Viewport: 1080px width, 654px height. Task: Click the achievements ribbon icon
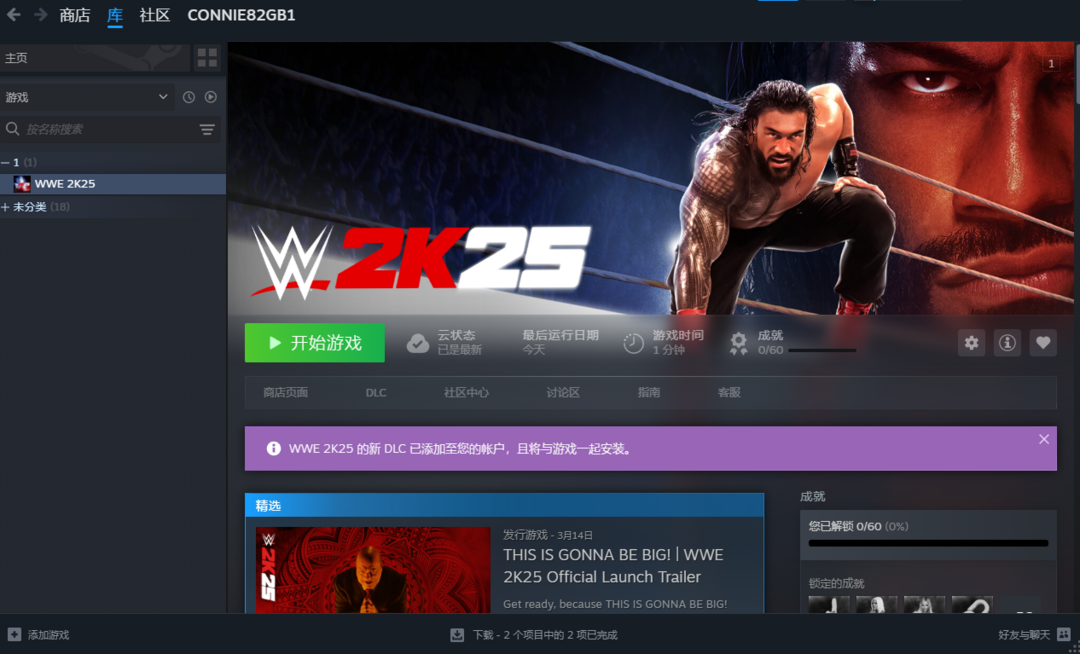[738, 343]
